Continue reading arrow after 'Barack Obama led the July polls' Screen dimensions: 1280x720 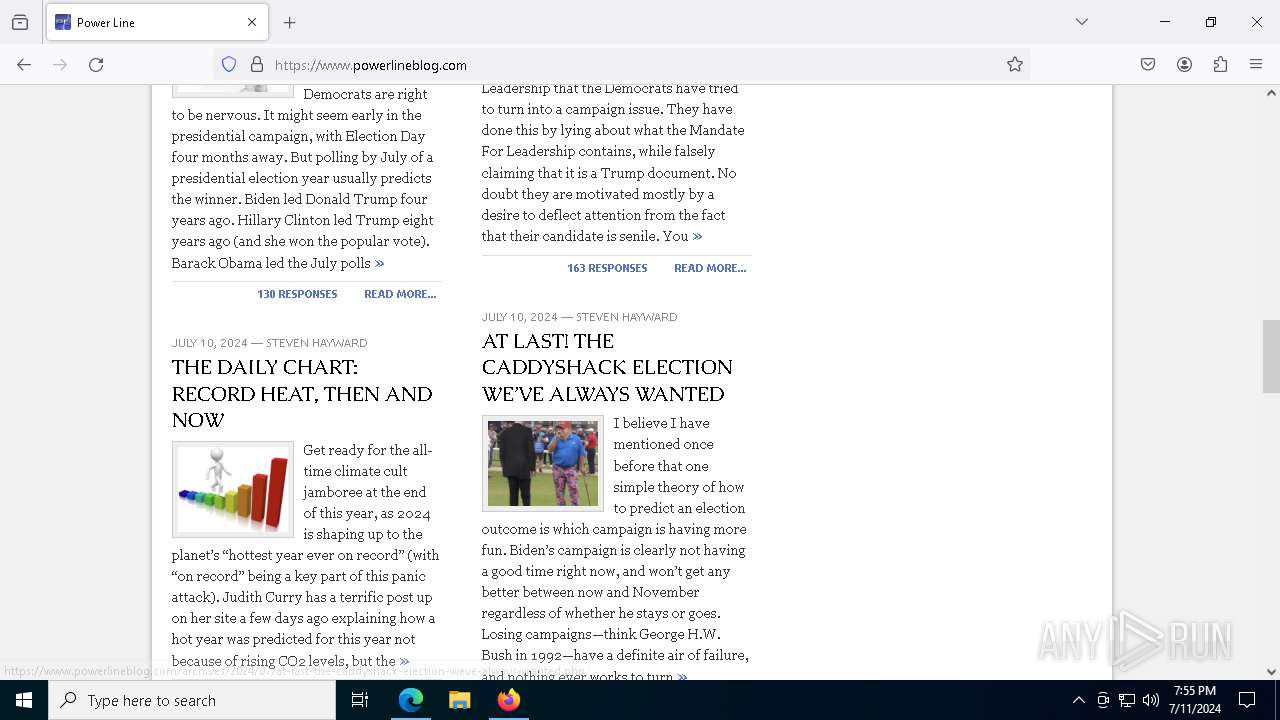click(x=379, y=263)
